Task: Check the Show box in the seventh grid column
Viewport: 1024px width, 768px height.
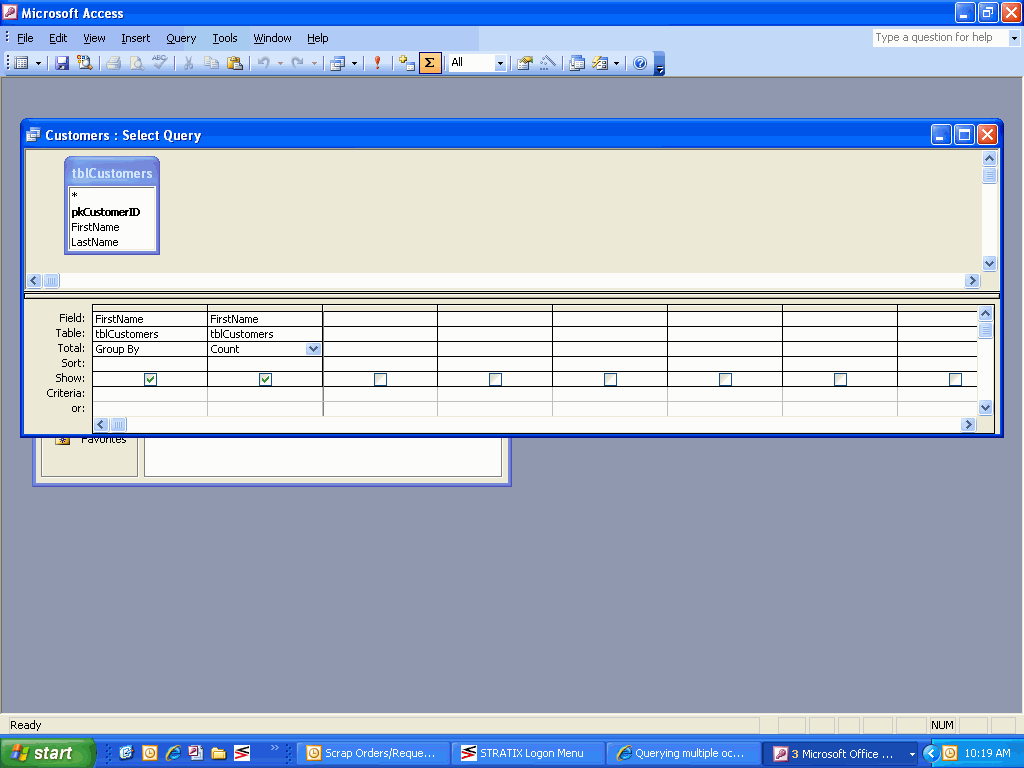Action: 840,379
